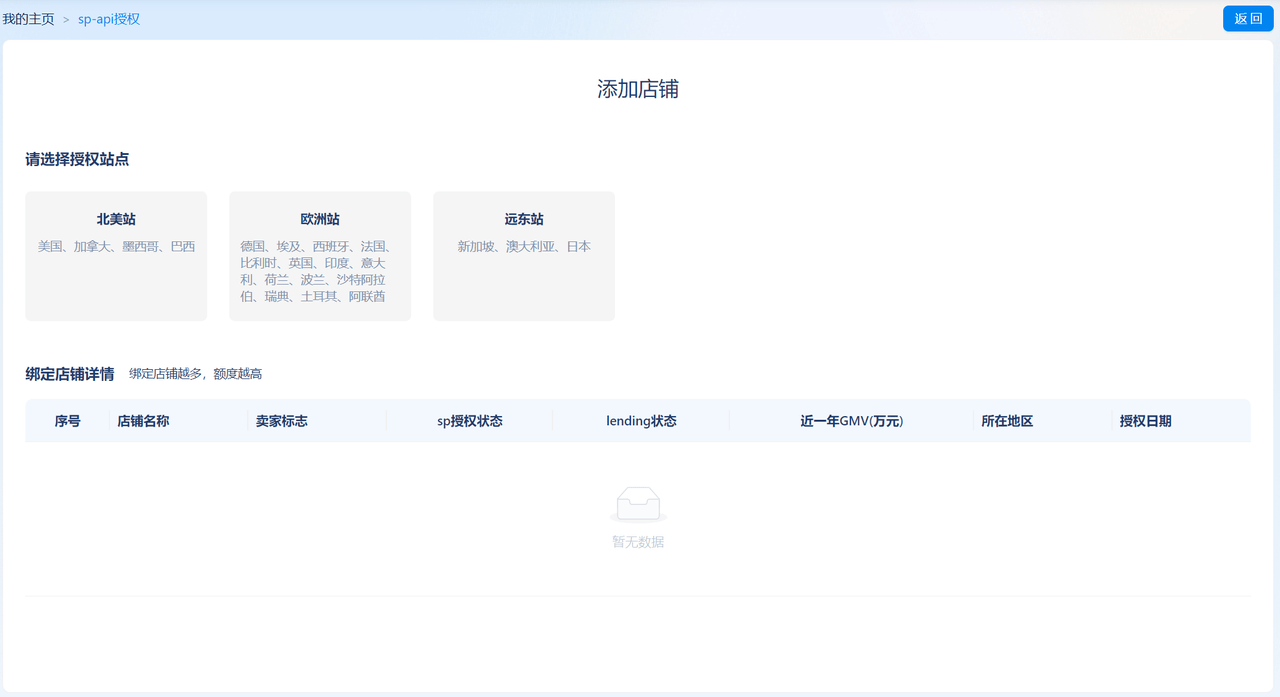Click the 添加店铺 page title
The height and width of the screenshot is (697, 1280).
pyautogui.click(x=638, y=89)
